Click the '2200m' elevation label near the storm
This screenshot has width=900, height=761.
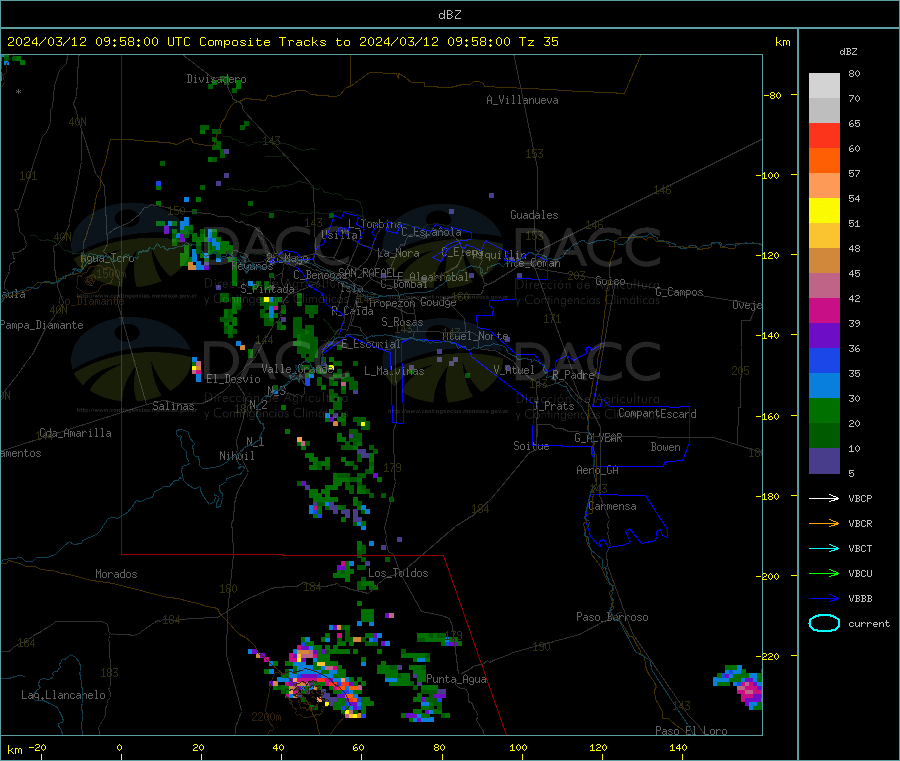point(266,717)
